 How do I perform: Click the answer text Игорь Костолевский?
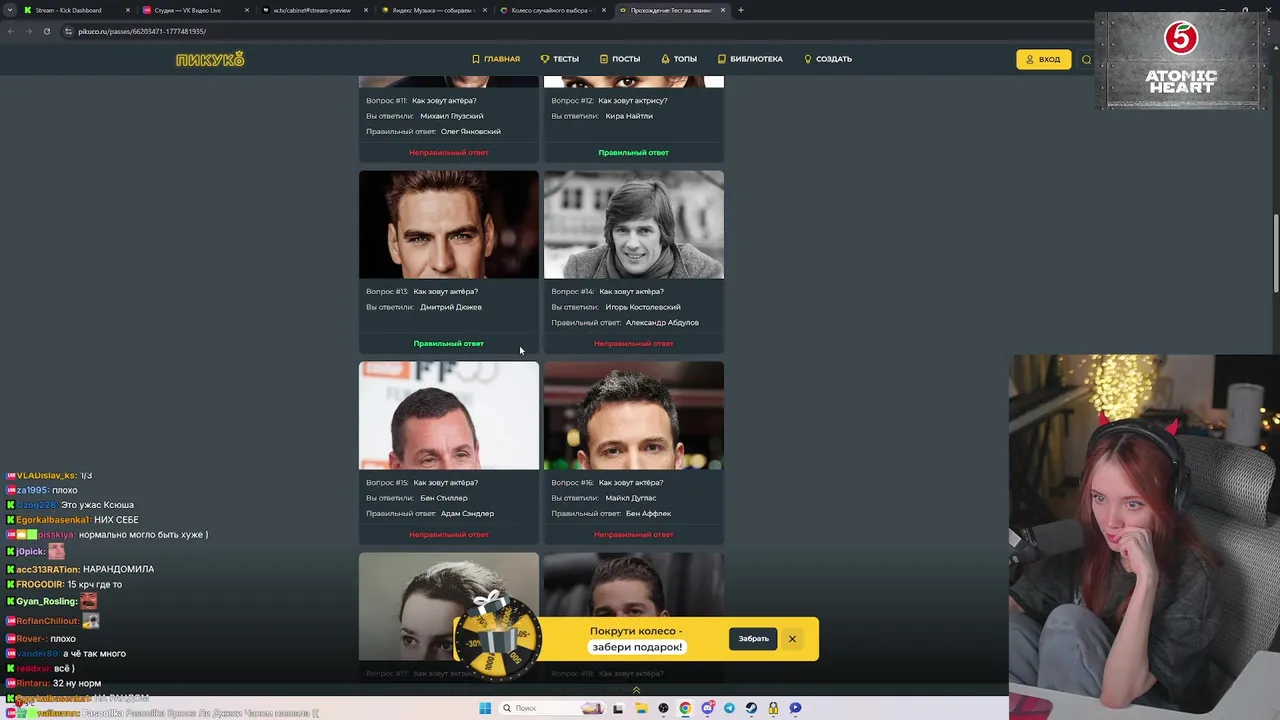(x=643, y=307)
